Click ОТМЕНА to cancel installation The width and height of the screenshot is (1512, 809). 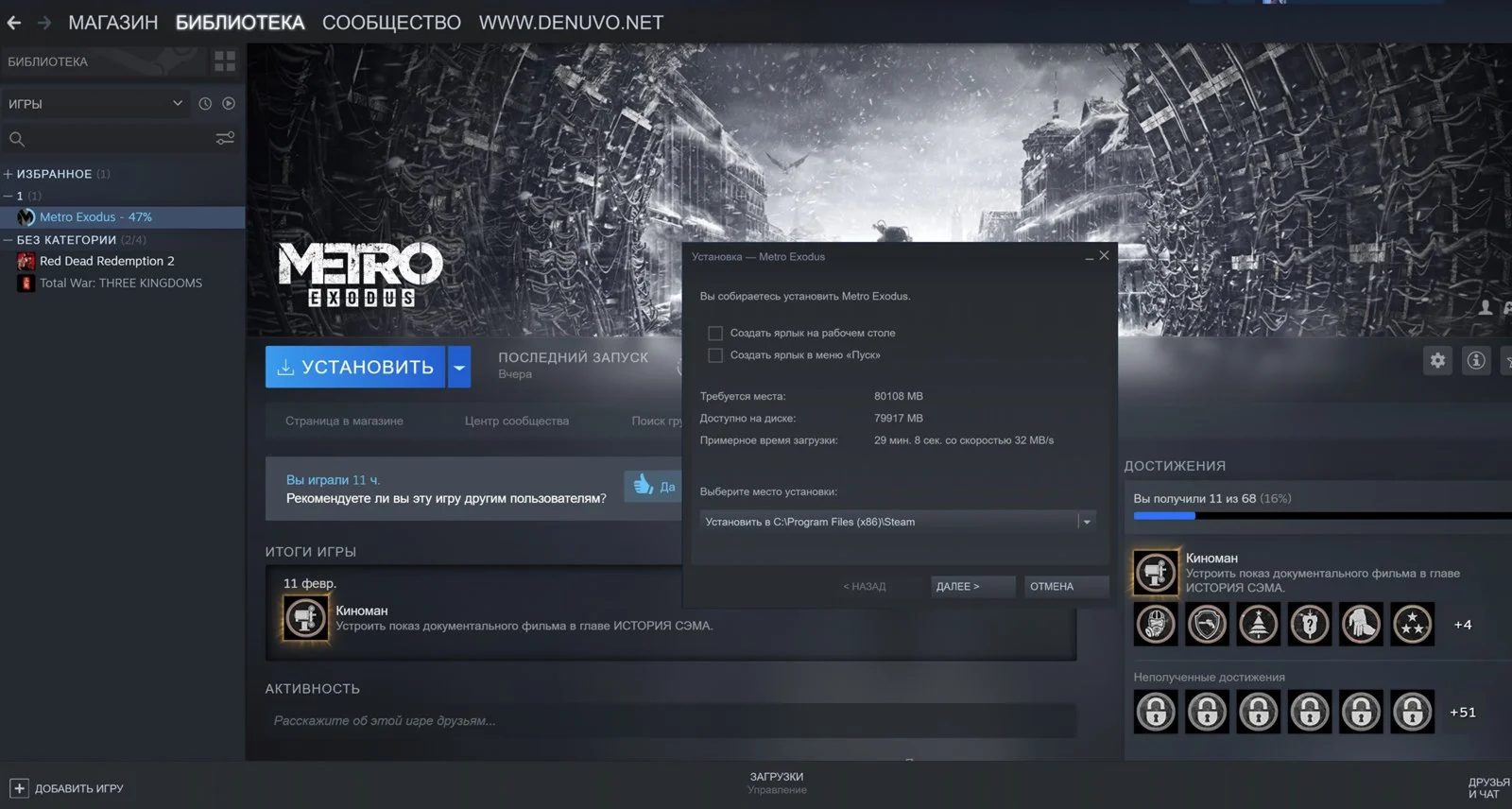(x=1052, y=587)
